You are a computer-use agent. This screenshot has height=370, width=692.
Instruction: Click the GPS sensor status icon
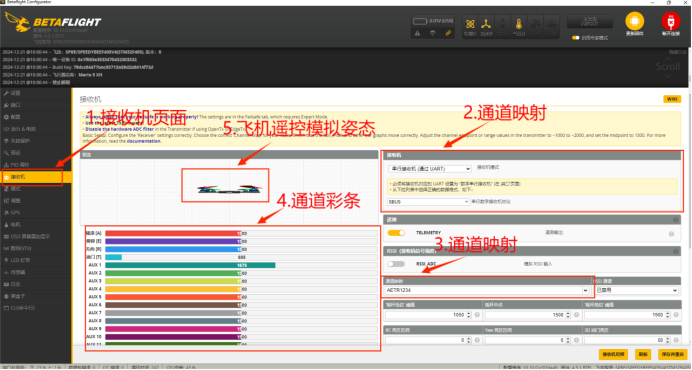point(535,26)
